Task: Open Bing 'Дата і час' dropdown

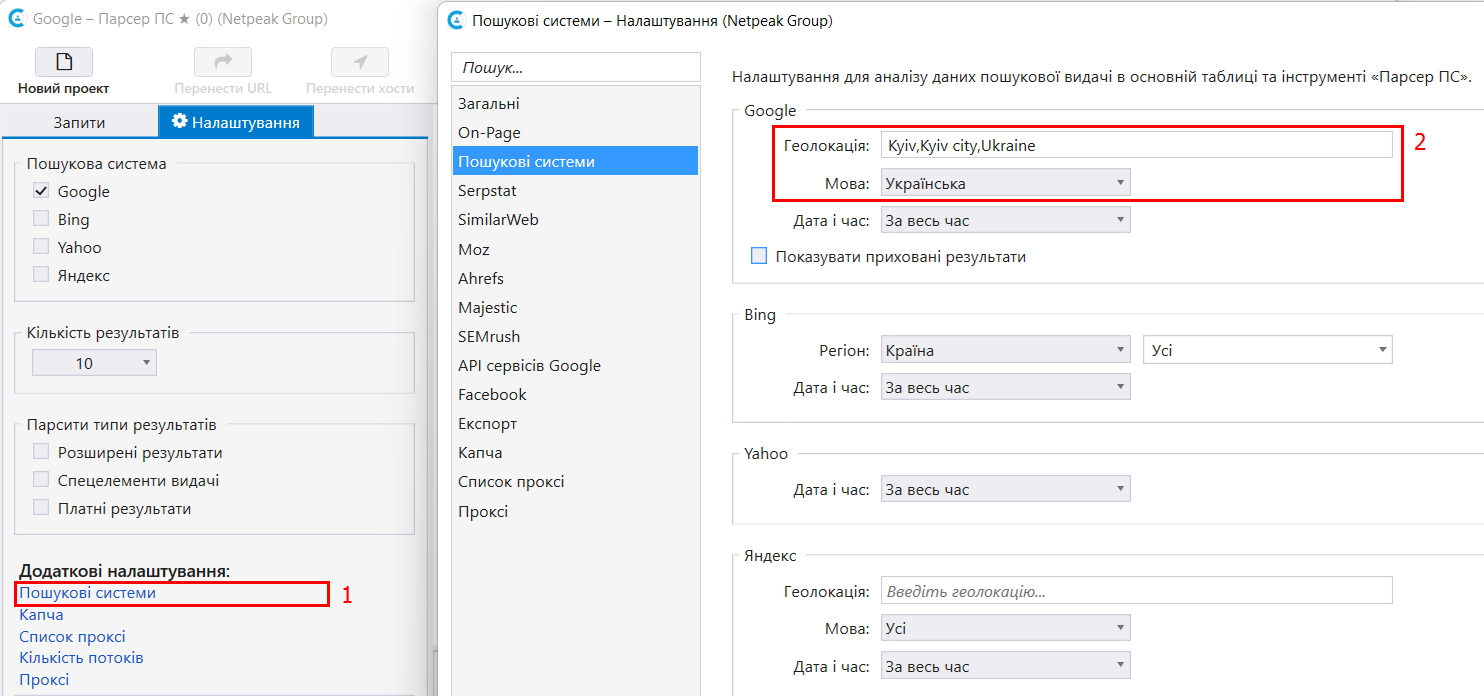Action: [x=1005, y=387]
